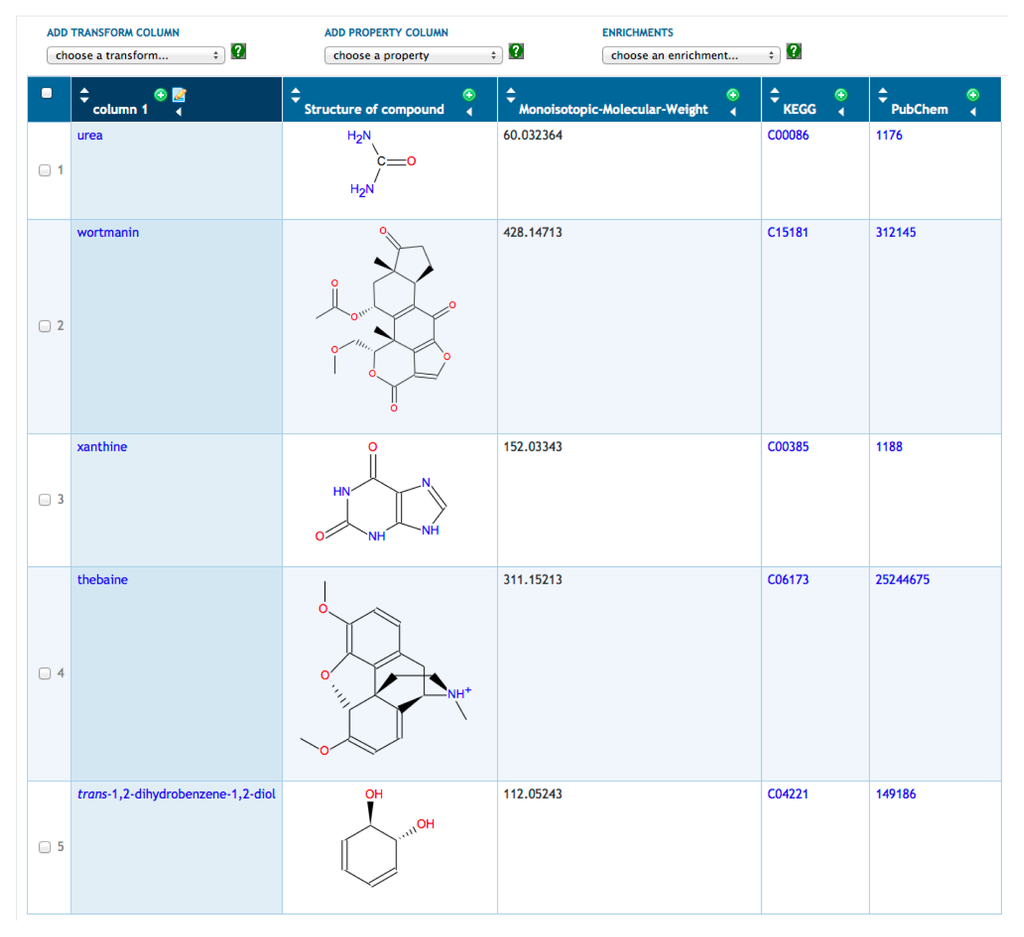
Task: Click the green plus icon in PubChem header
Action: click(972, 95)
